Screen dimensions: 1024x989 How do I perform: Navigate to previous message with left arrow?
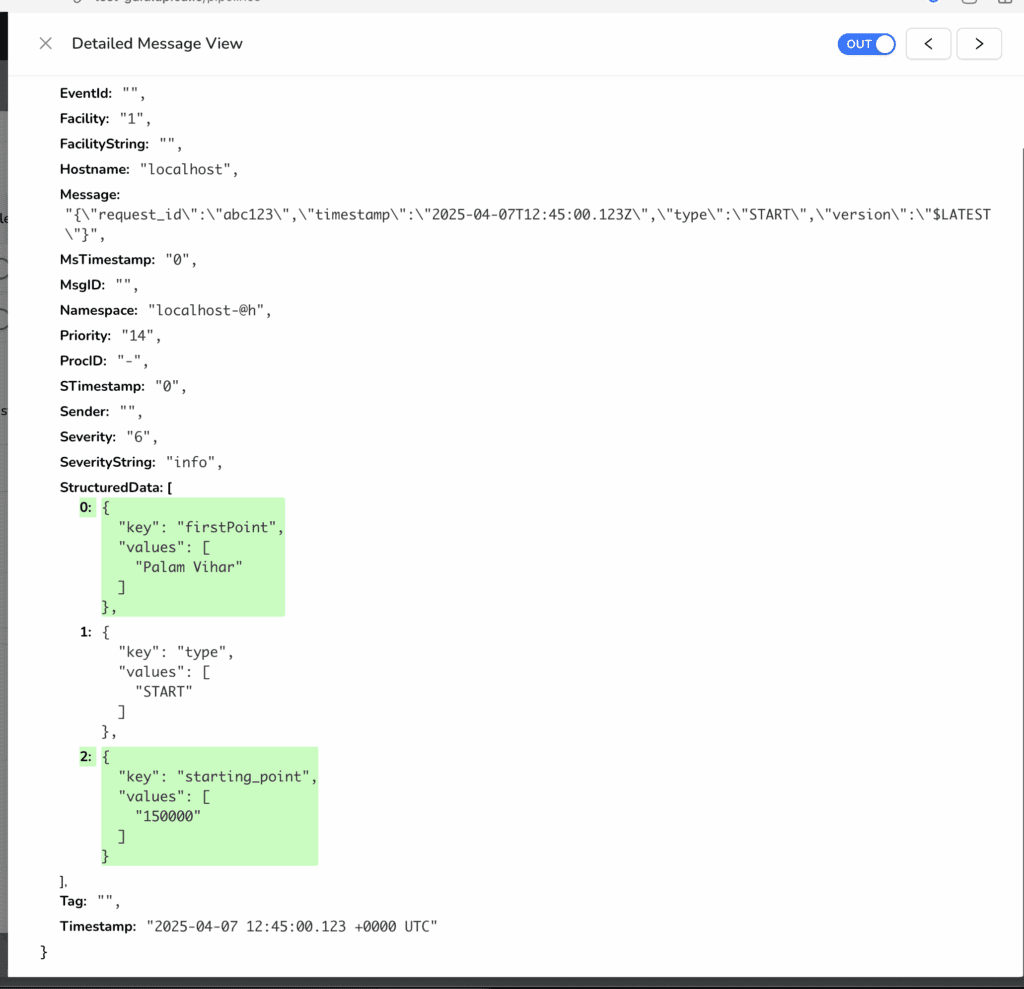pyautogui.click(x=928, y=43)
